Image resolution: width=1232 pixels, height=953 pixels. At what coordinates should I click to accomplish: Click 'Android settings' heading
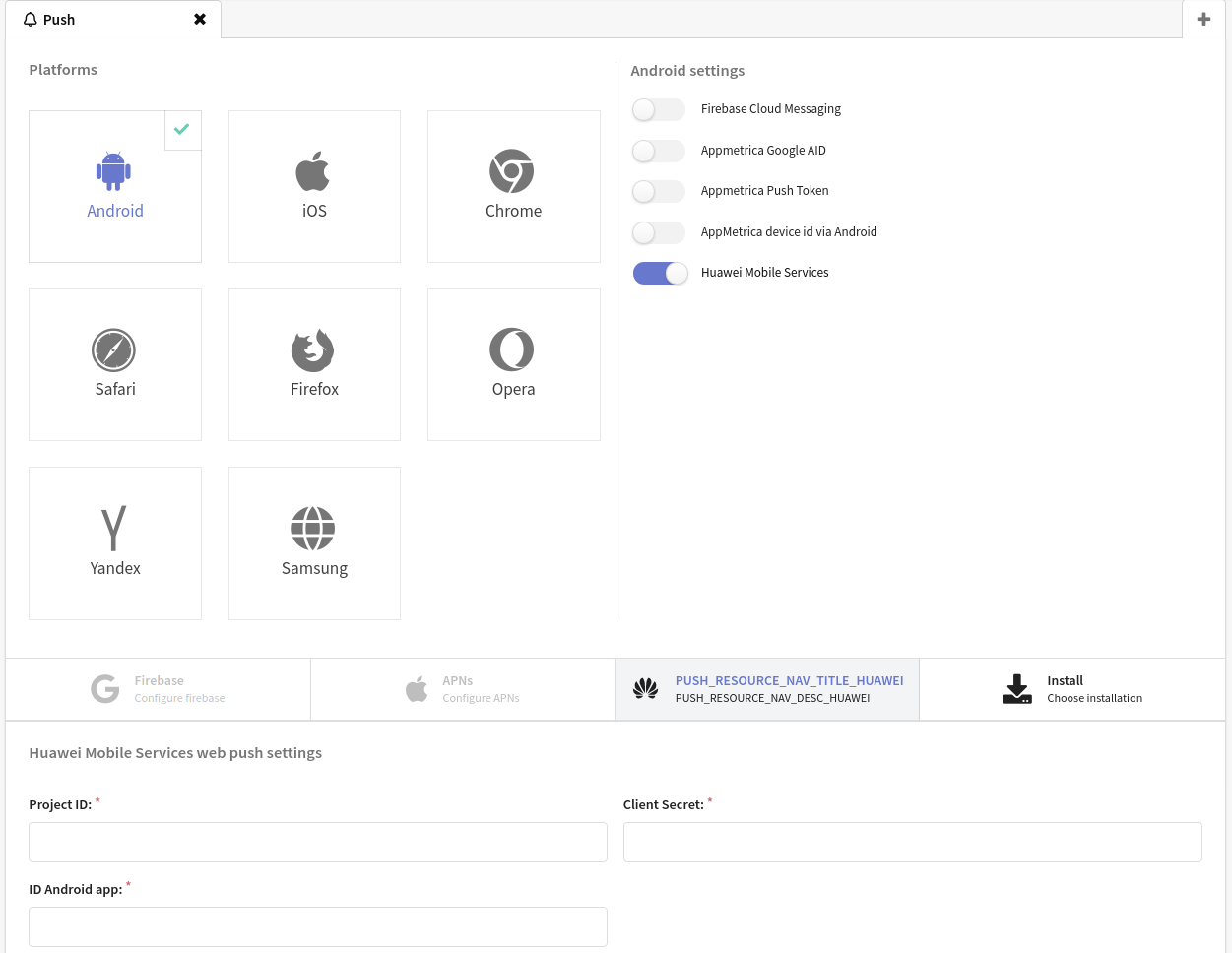click(687, 71)
